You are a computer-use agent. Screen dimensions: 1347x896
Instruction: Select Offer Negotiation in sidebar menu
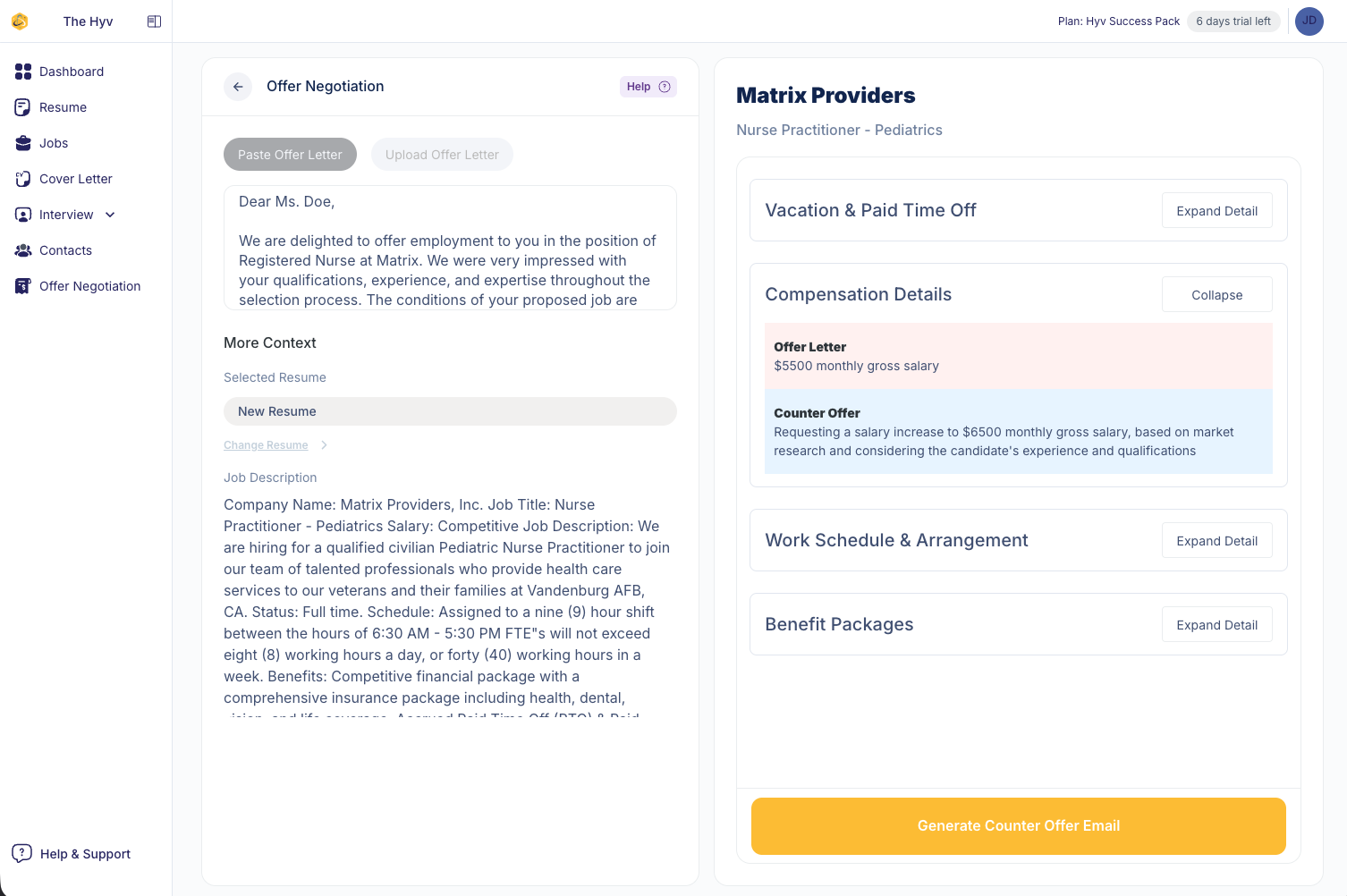pyautogui.click(x=89, y=286)
